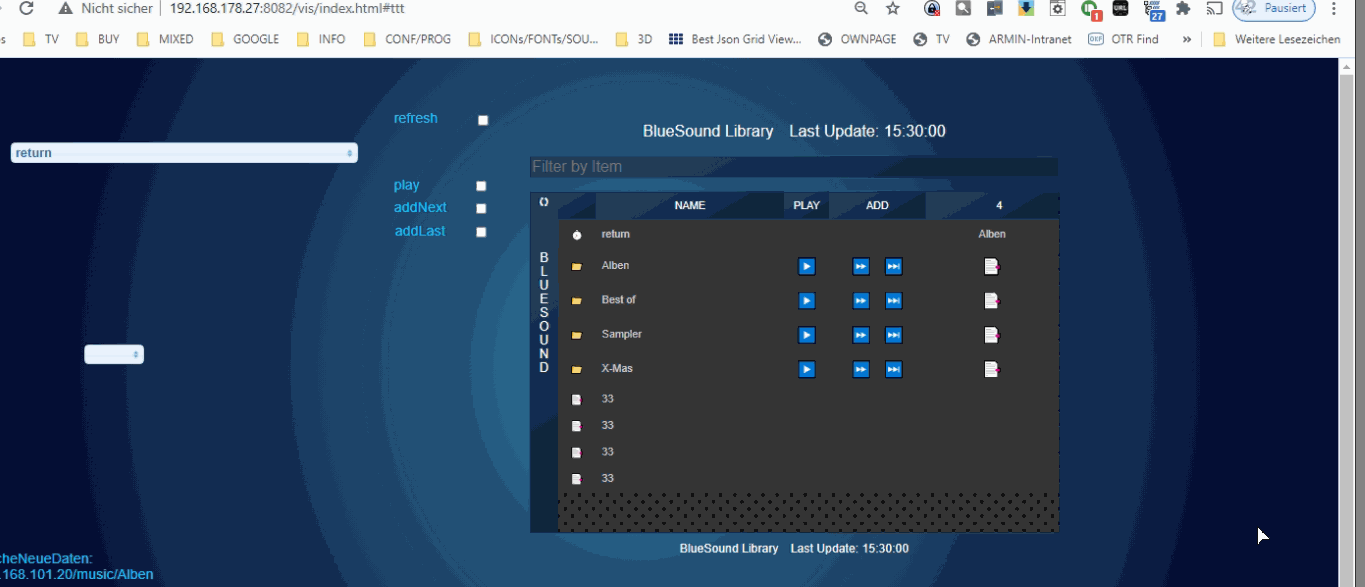Open the CONF/PROG bookmark folder
Image resolution: width=1365 pixels, height=587 pixels.
tap(406, 39)
